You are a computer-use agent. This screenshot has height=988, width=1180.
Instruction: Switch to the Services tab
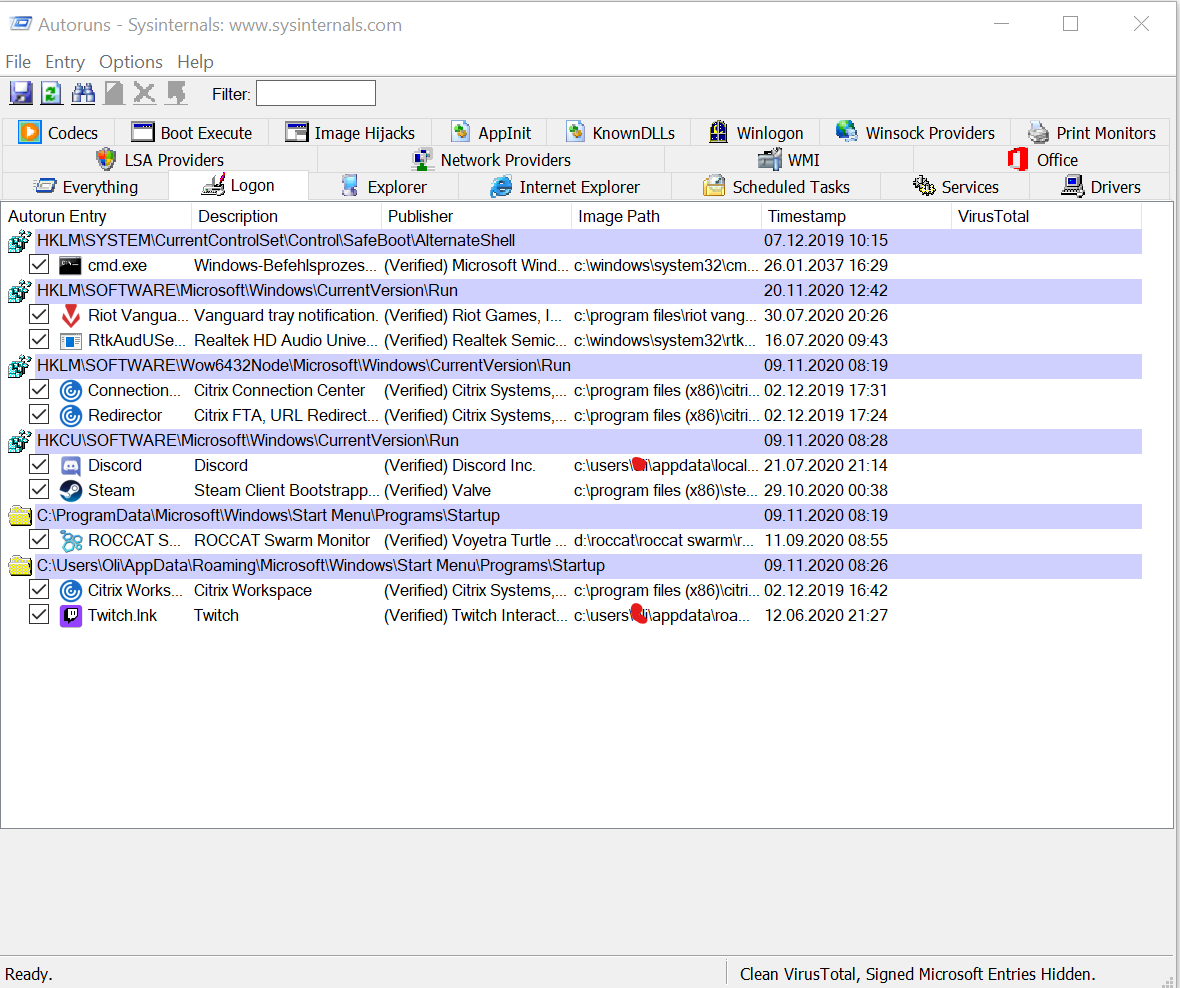pyautogui.click(x=955, y=187)
